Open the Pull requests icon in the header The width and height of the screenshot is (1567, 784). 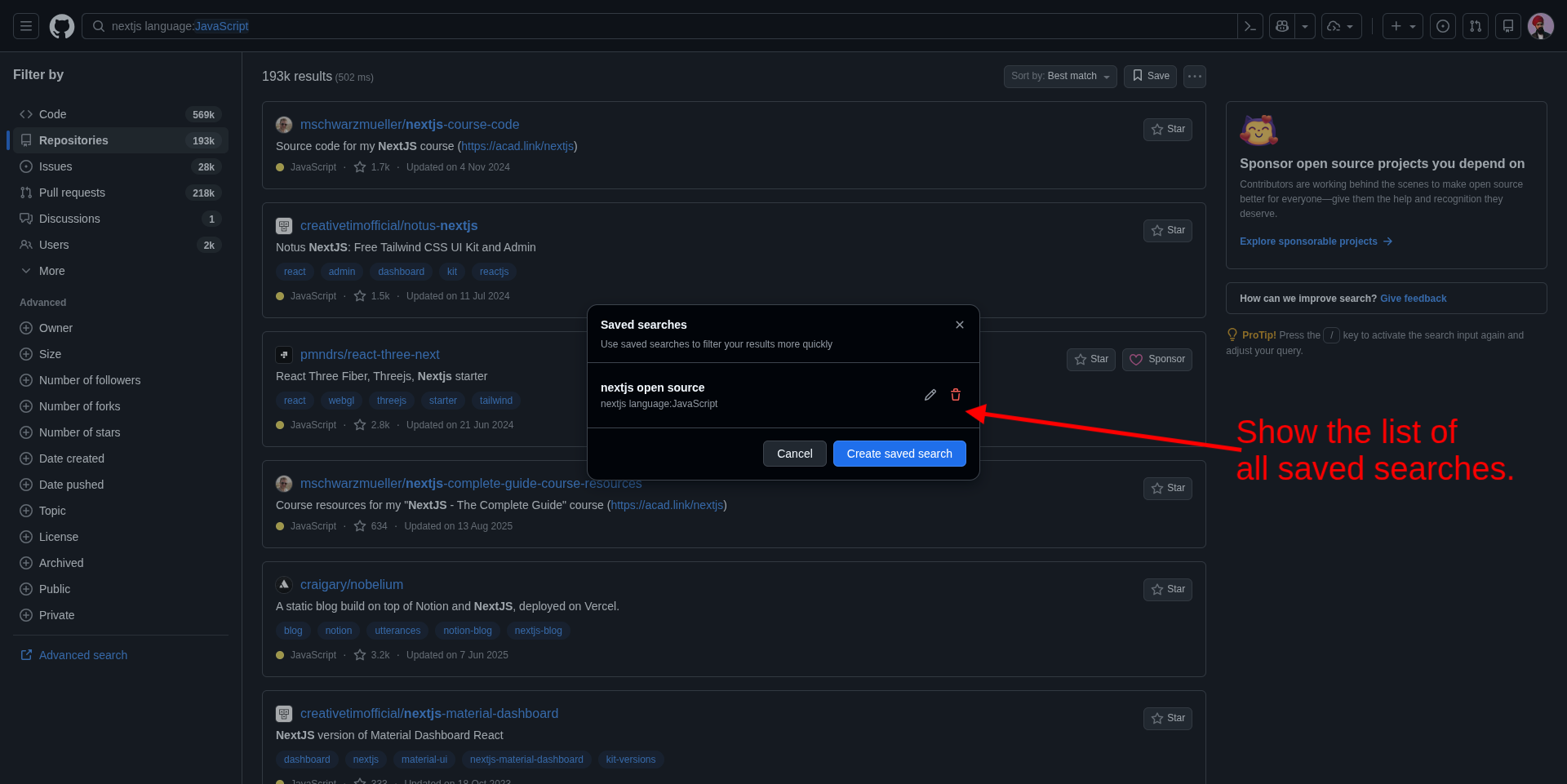tap(1476, 26)
